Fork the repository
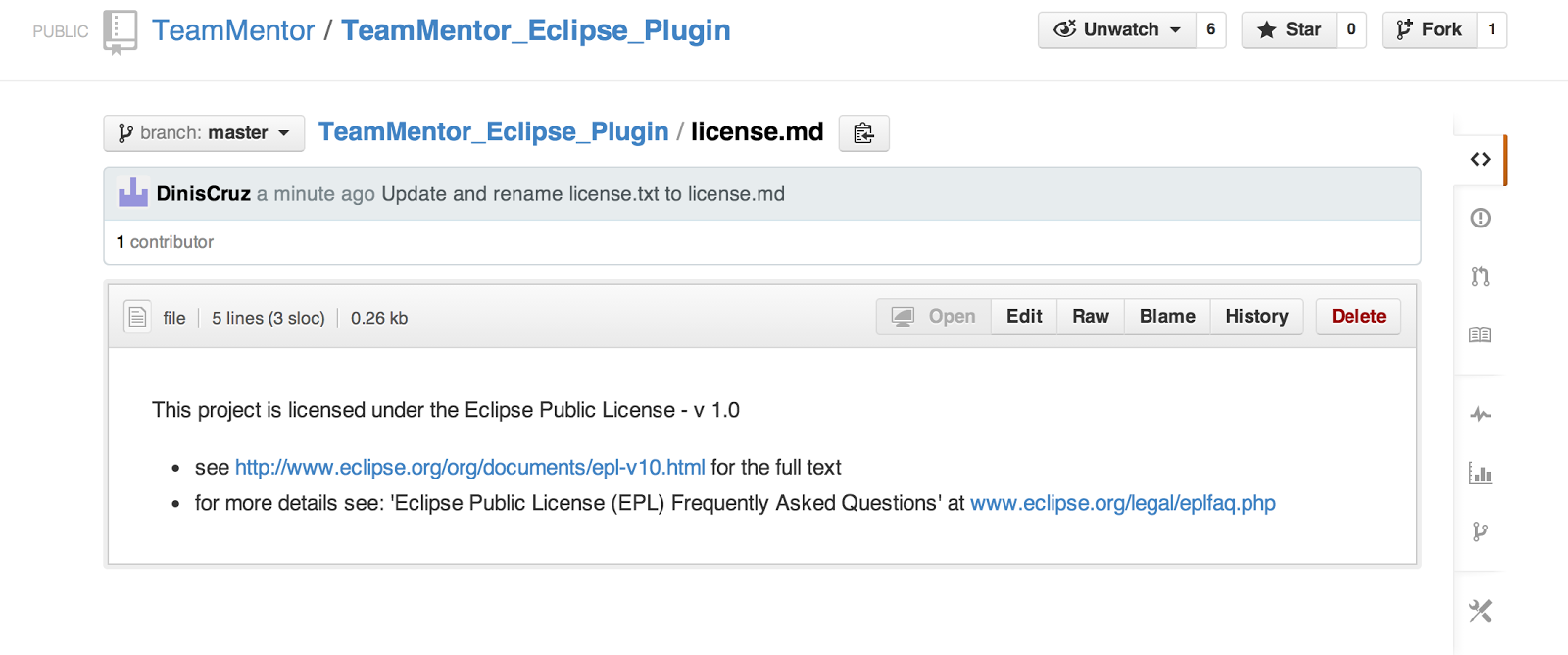This screenshot has width=1568, height=655. click(1430, 30)
